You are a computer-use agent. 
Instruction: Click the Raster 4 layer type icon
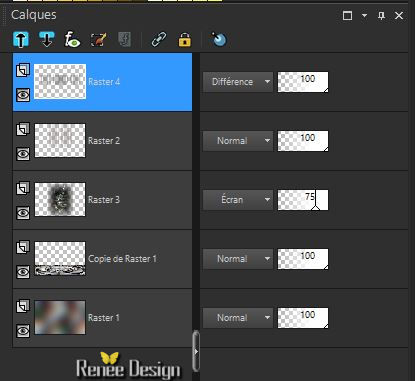click(23, 70)
